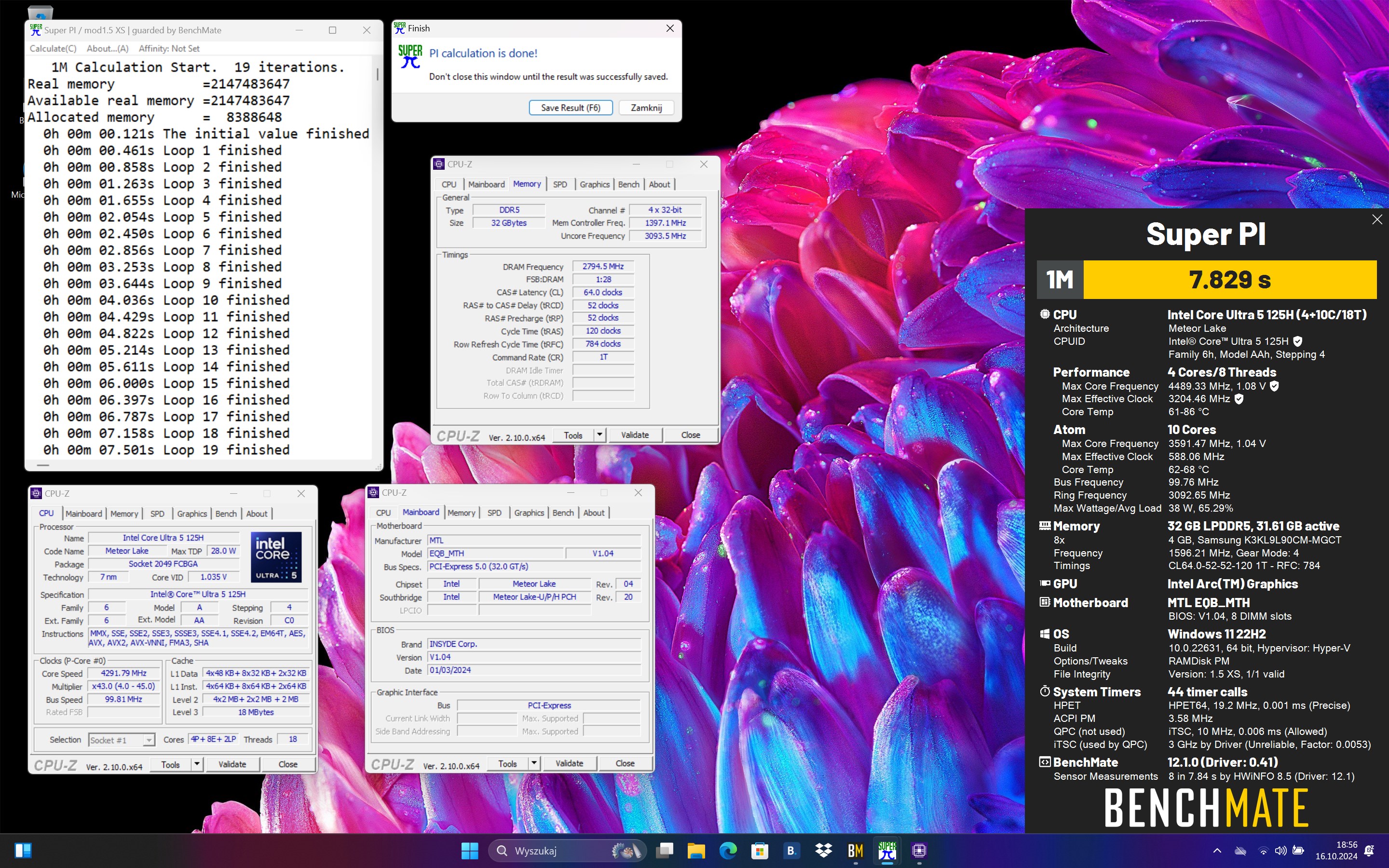The height and width of the screenshot is (868, 1389).
Task: Switch to CPU tab in Mainboard CPU-Z window
Action: 383,513
